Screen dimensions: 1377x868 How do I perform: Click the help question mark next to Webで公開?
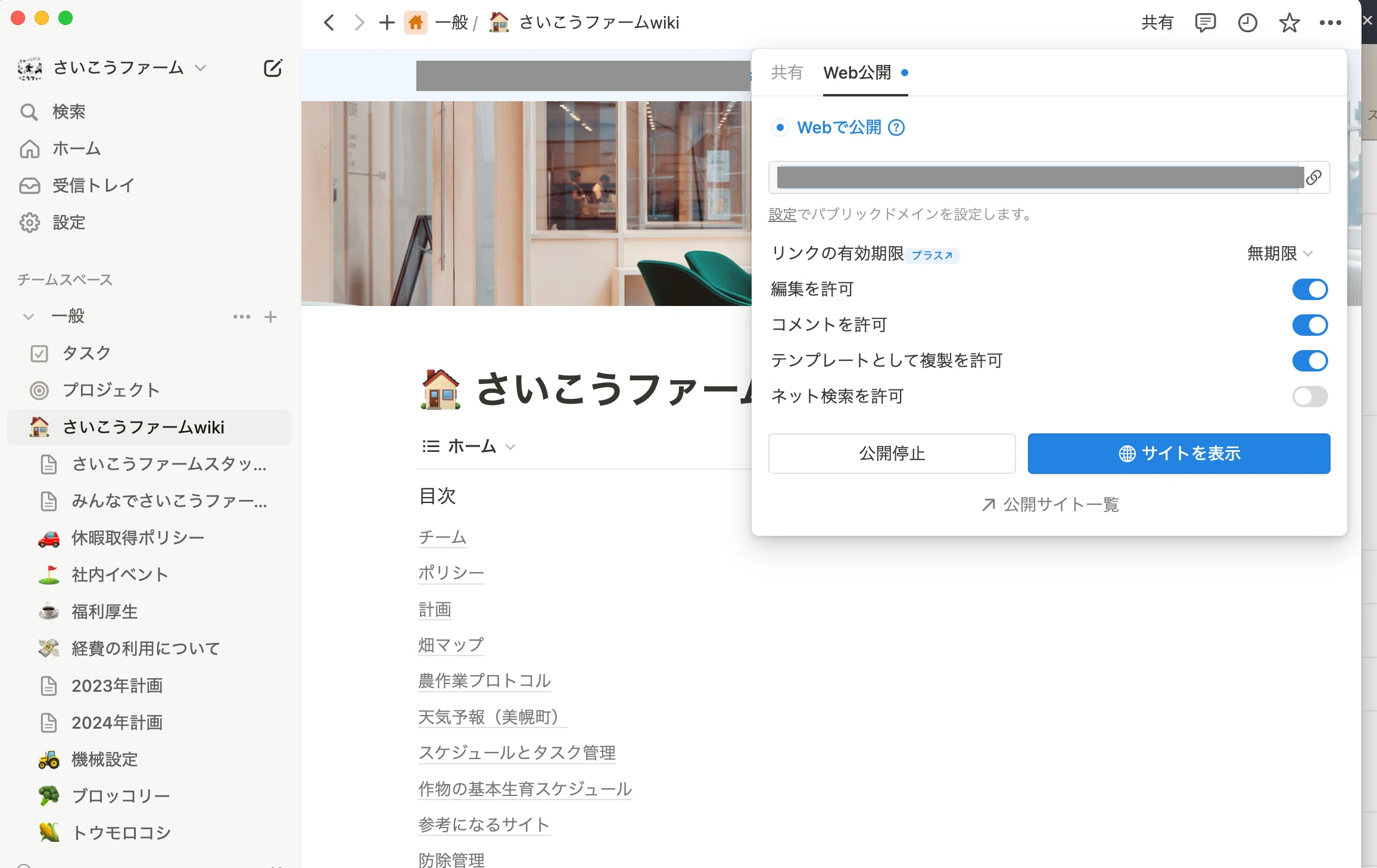(896, 127)
